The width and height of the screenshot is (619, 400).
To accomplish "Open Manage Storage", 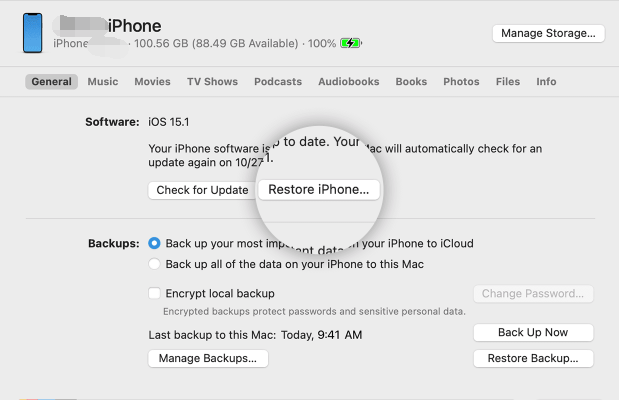I will point(548,33).
